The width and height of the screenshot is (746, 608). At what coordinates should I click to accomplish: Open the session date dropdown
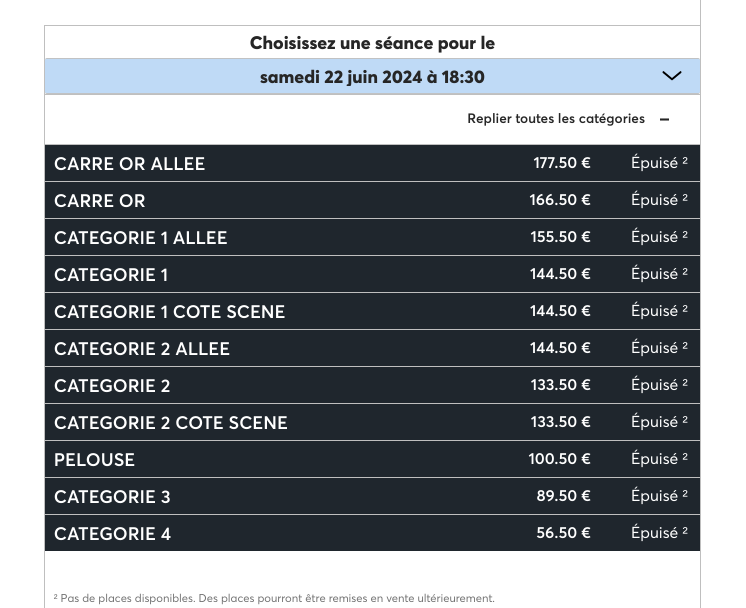[372, 77]
